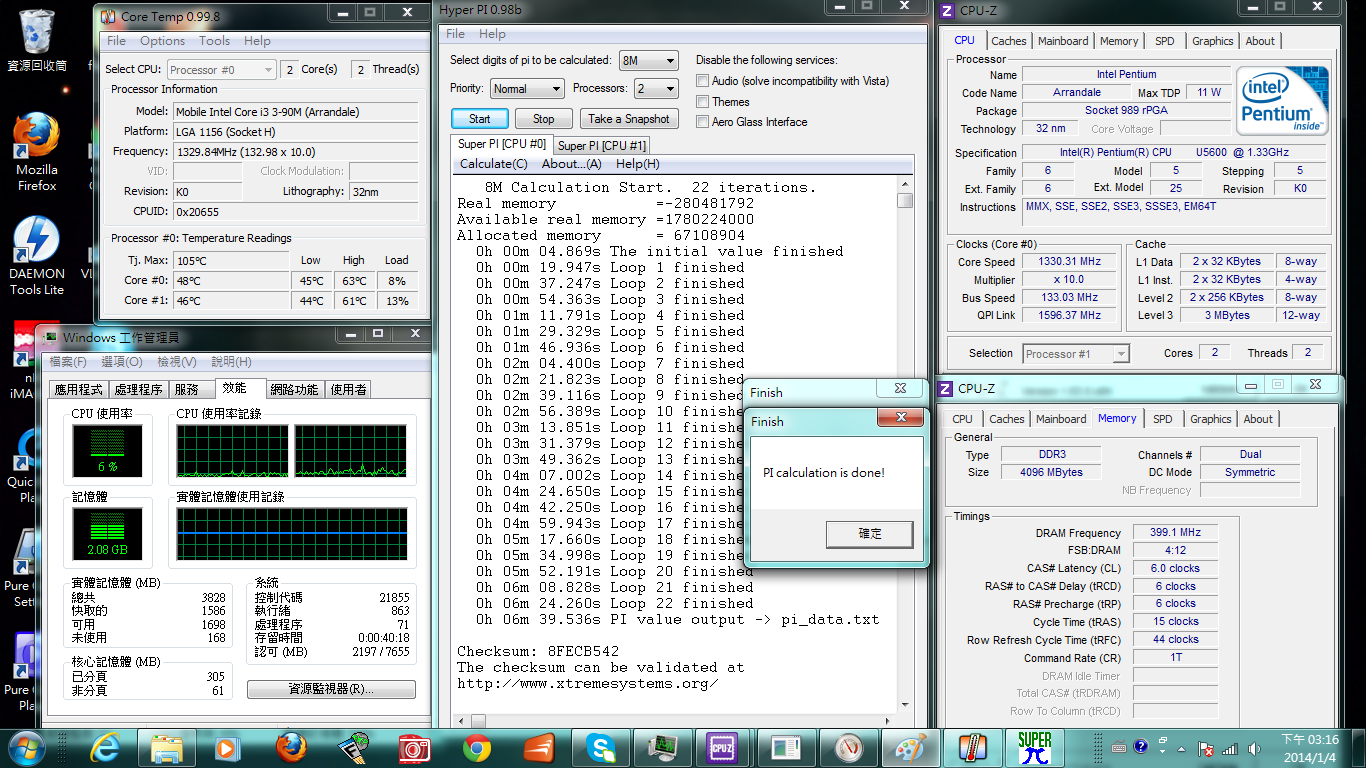Click the Windows Start orb
The height and width of the screenshot is (768, 1366).
click(x=27, y=747)
